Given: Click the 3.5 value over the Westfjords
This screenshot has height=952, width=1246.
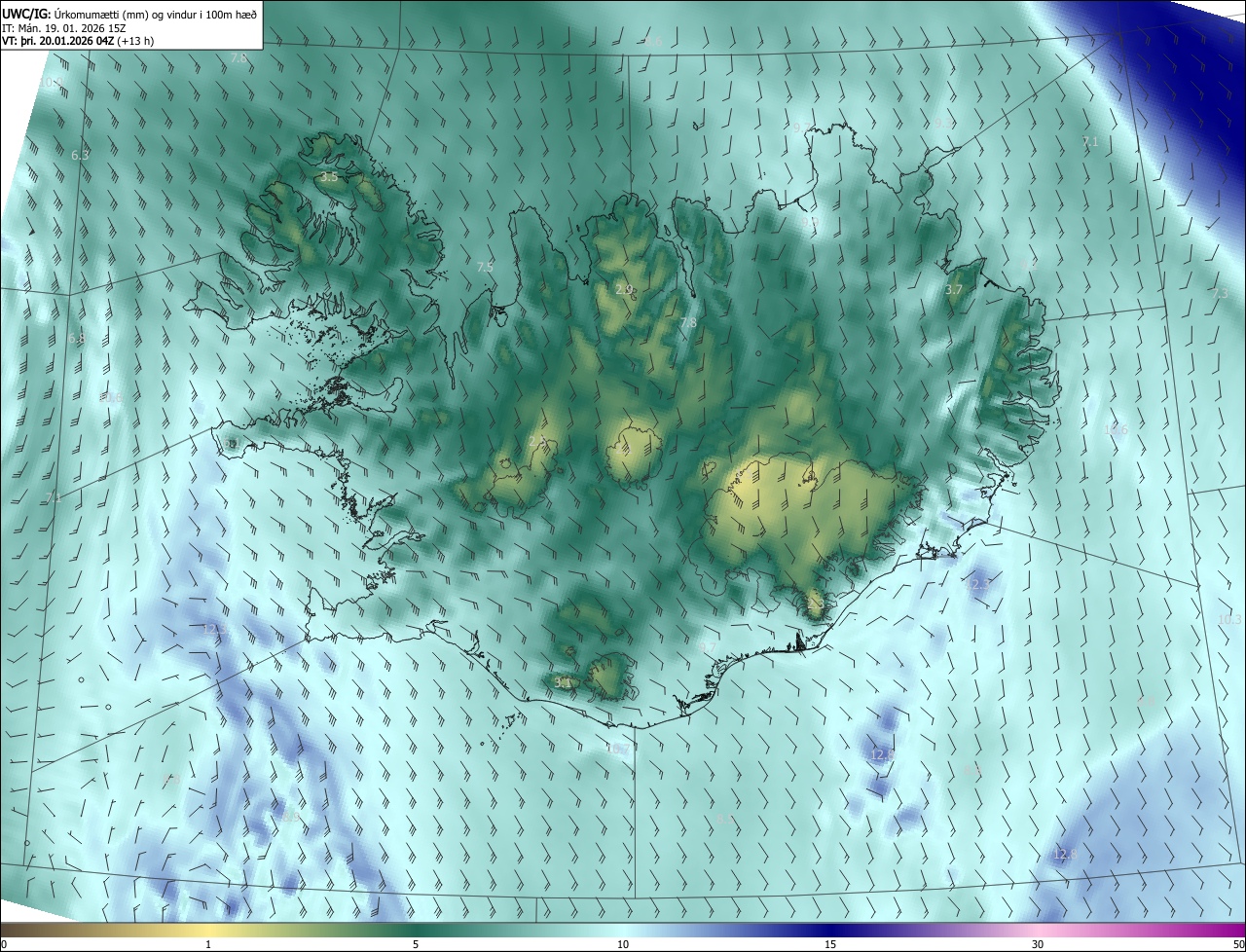Looking at the screenshot, I should (x=329, y=177).
